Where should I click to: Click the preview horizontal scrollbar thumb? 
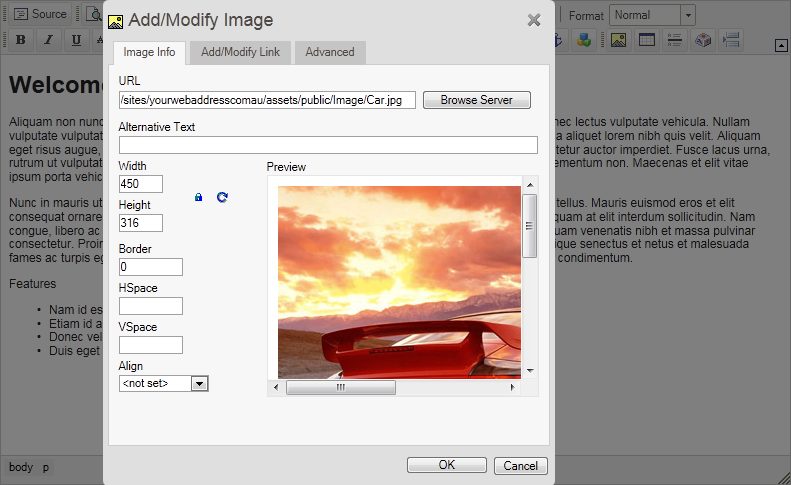[x=341, y=388]
